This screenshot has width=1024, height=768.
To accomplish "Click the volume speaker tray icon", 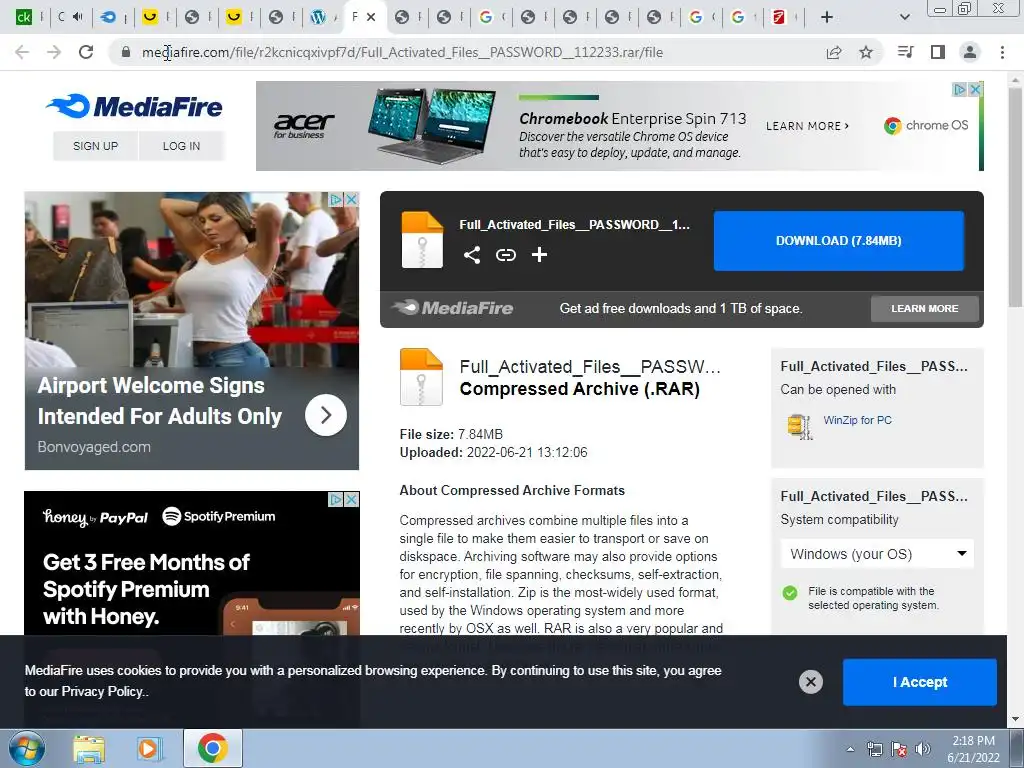I will (x=923, y=749).
